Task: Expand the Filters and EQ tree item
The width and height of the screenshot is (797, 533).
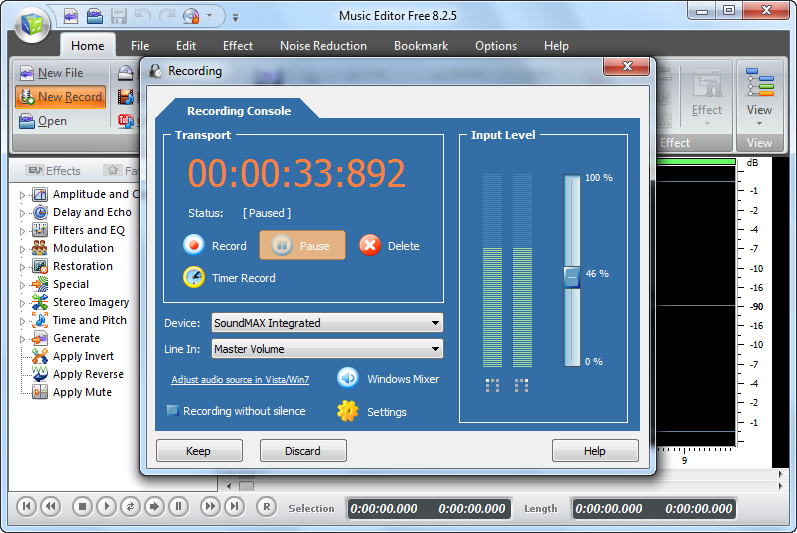Action: [x=23, y=230]
